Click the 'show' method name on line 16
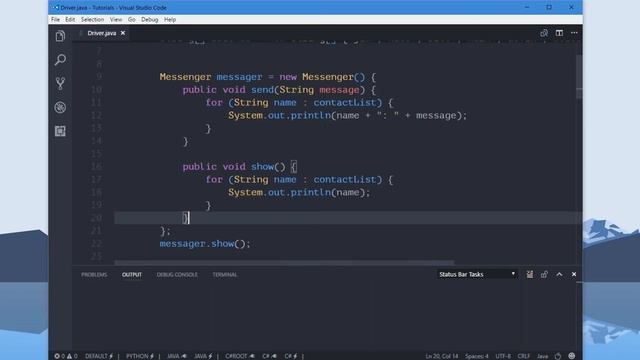The width and height of the screenshot is (640, 360). click(x=262, y=167)
